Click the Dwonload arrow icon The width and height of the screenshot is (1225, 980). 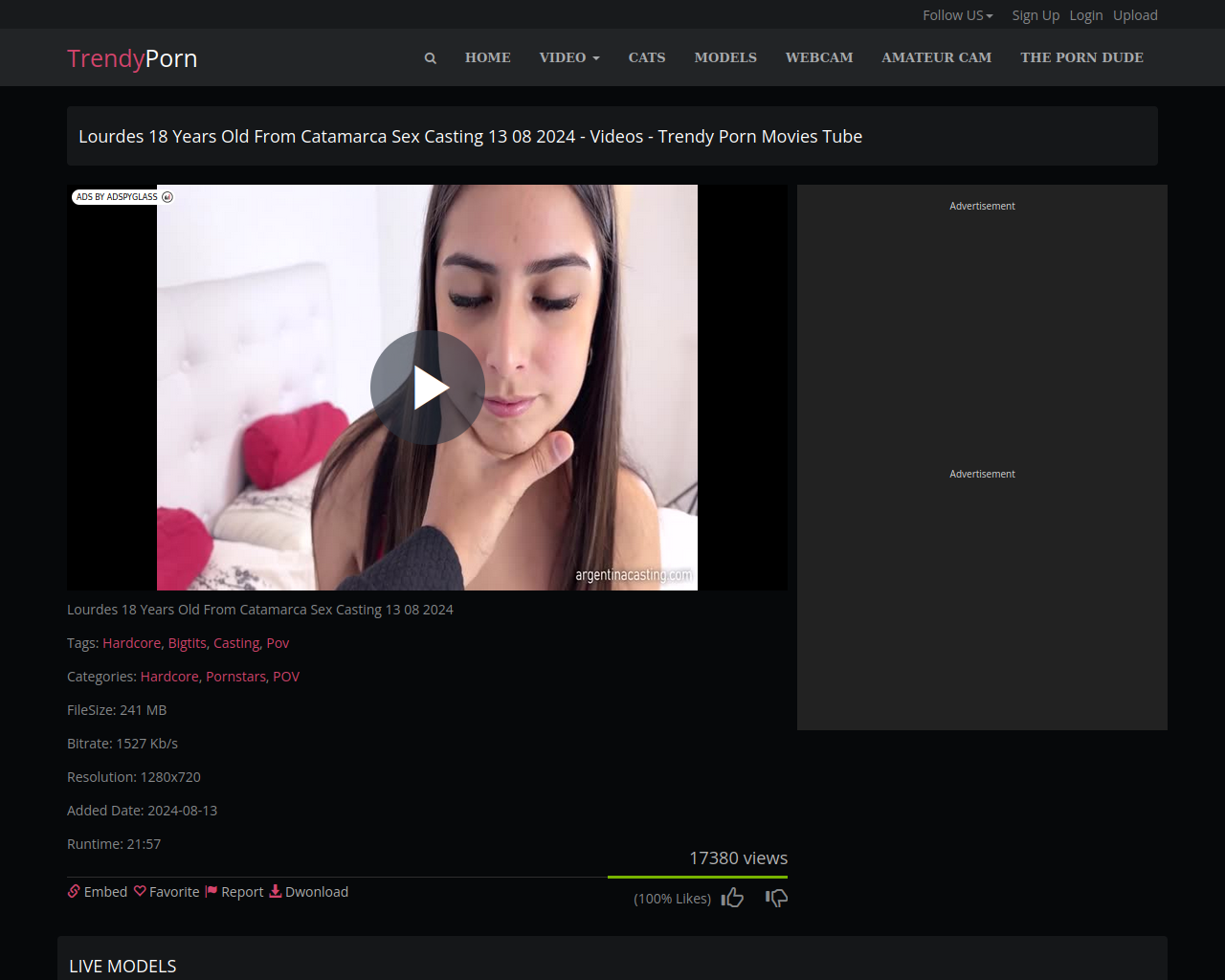(x=276, y=892)
